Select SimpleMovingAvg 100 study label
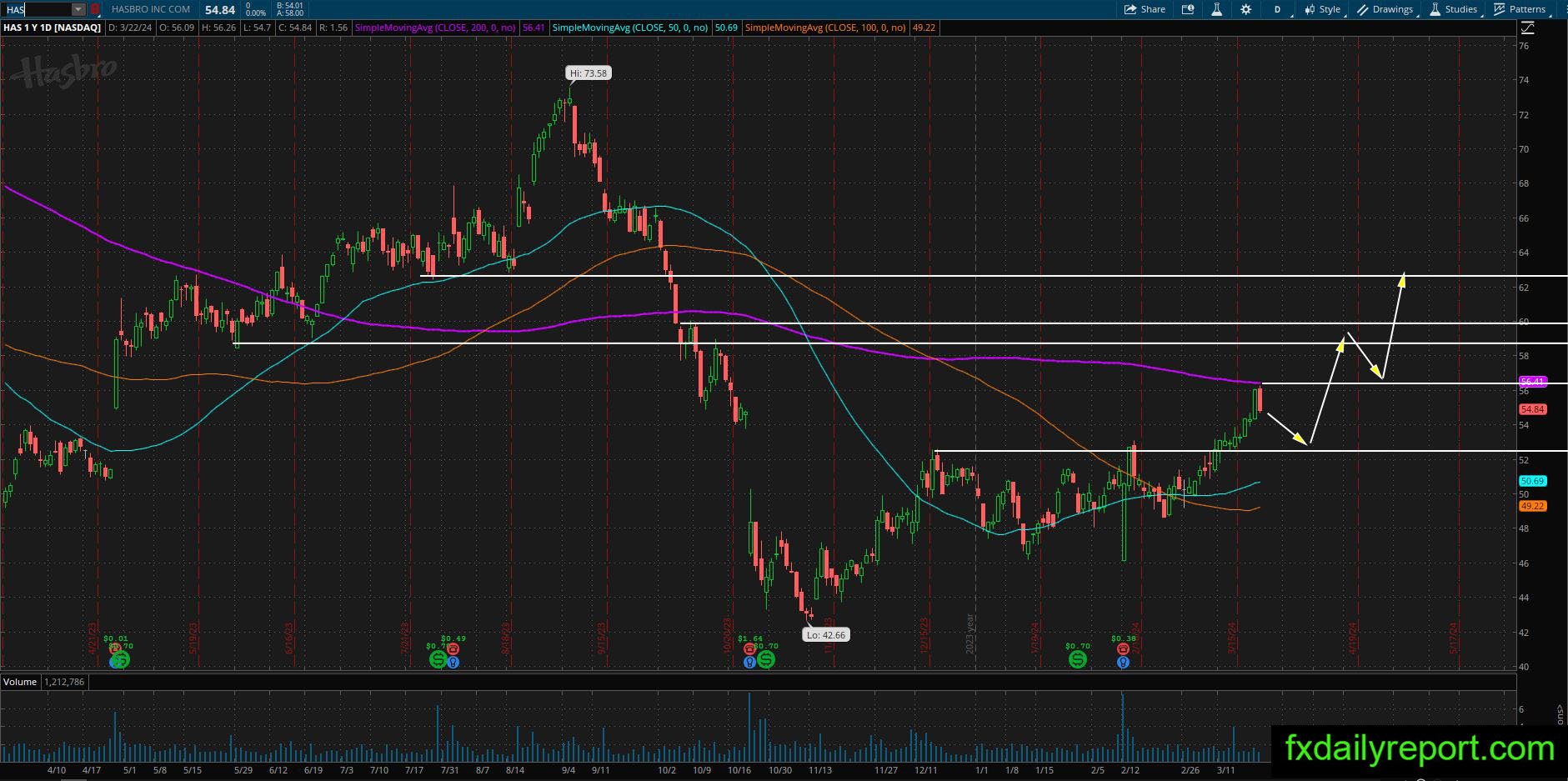The height and width of the screenshot is (781, 1568). (x=825, y=28)
